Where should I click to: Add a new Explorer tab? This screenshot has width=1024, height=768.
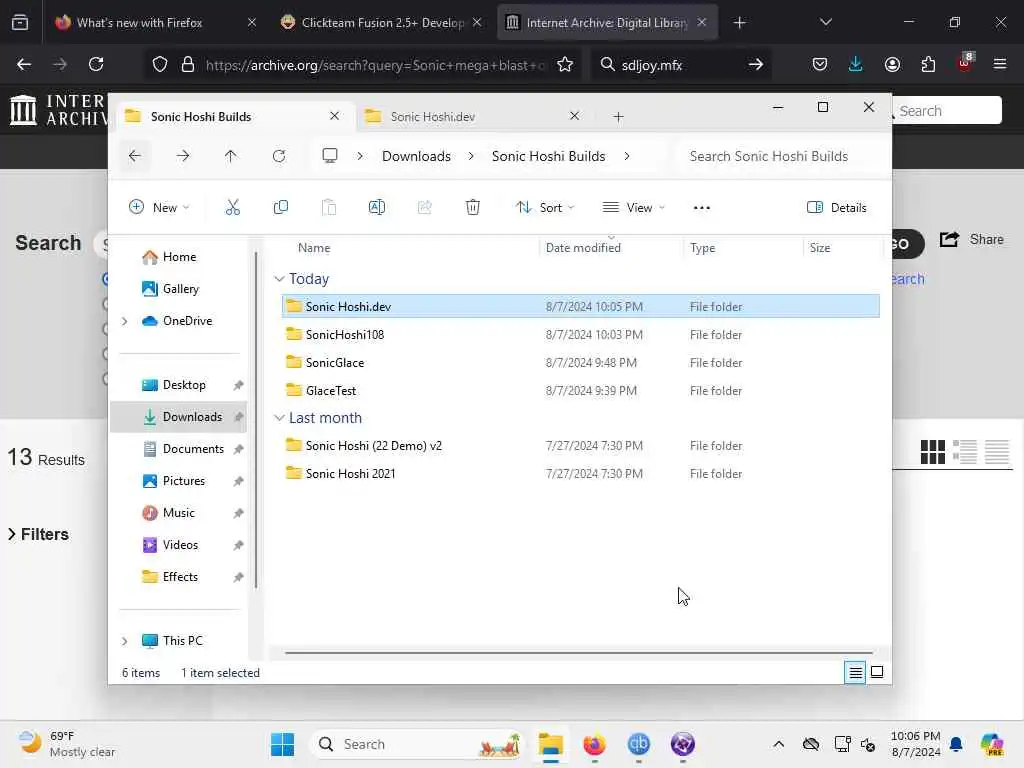(618, 117)
